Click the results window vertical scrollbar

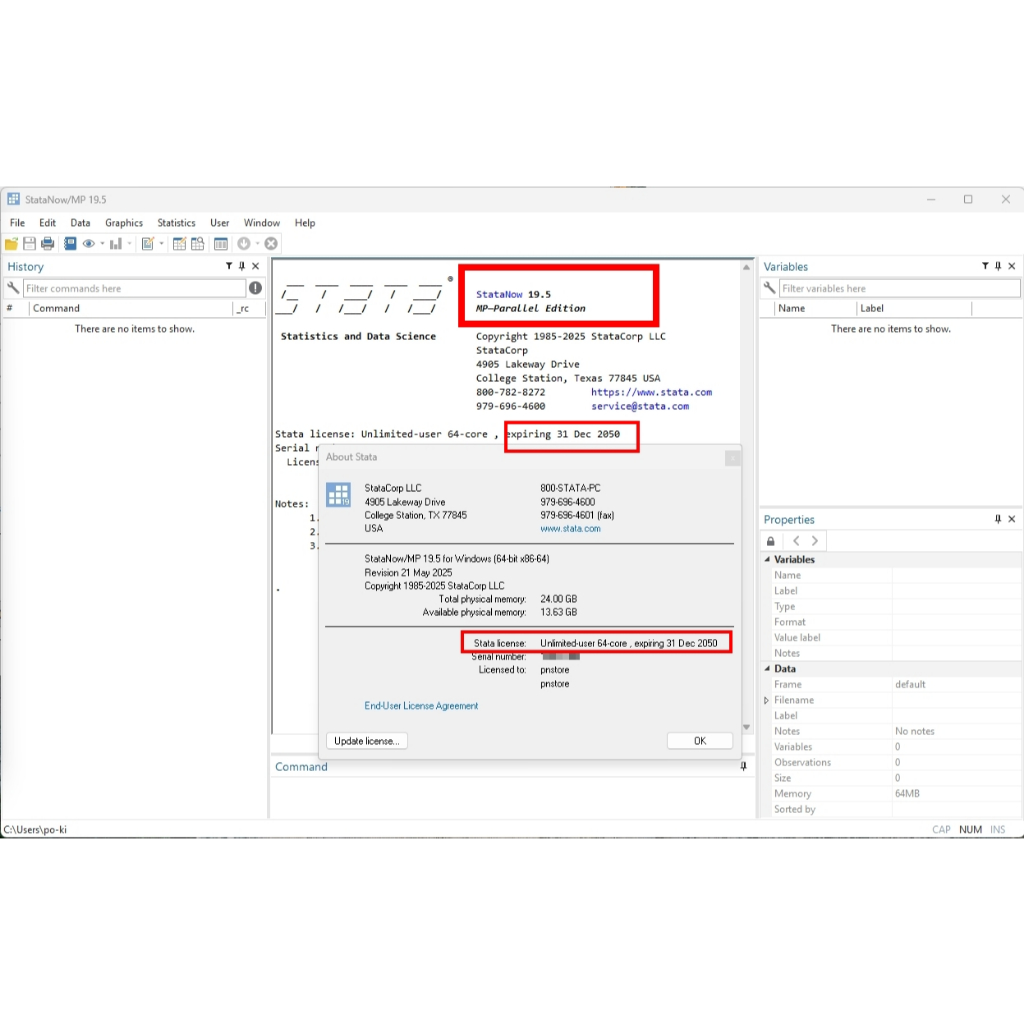(x=746, y=500)
